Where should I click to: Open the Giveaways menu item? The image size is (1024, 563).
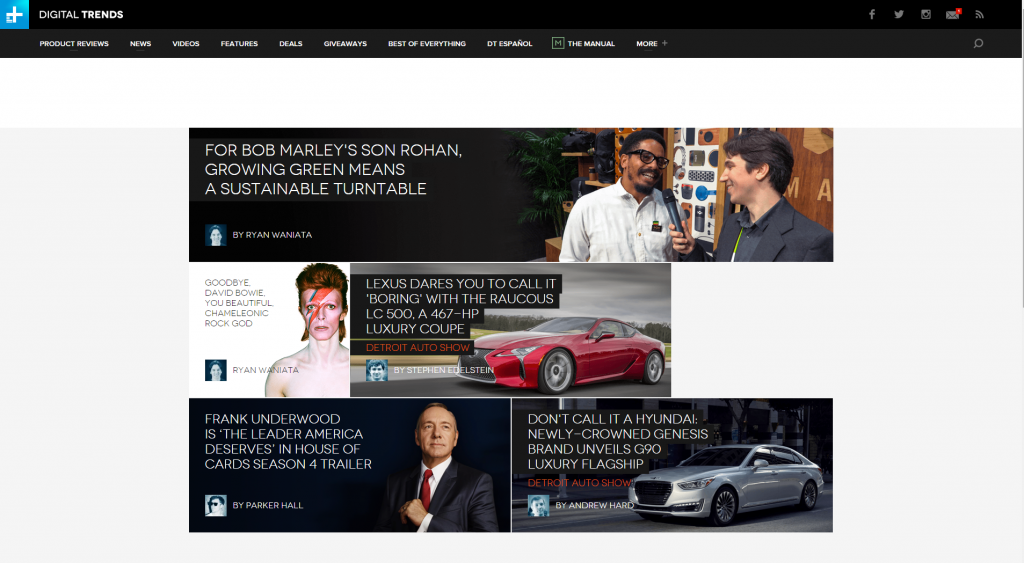coord(345,44)
